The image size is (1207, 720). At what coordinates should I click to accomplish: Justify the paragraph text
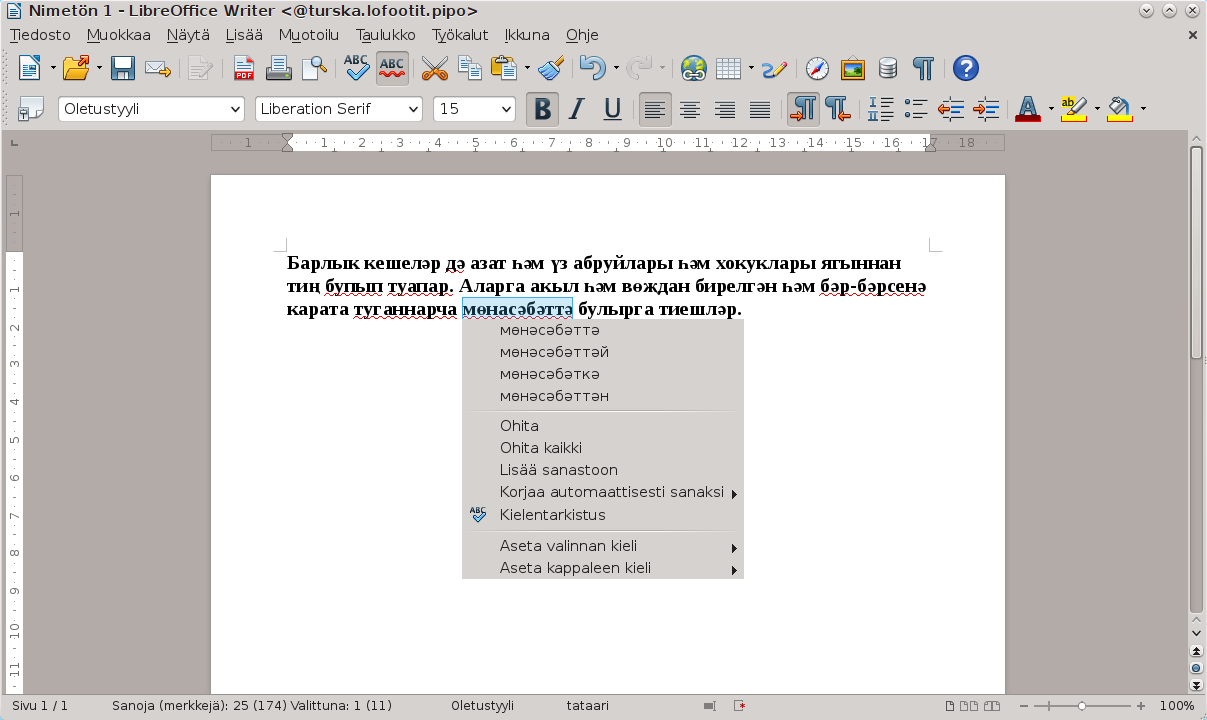pyautogui.click(x=761, y=109)
